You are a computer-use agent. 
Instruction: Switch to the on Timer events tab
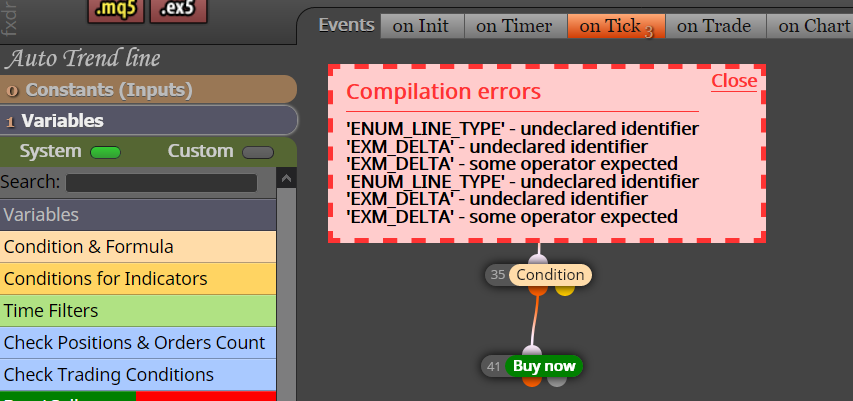coord(514,26)
